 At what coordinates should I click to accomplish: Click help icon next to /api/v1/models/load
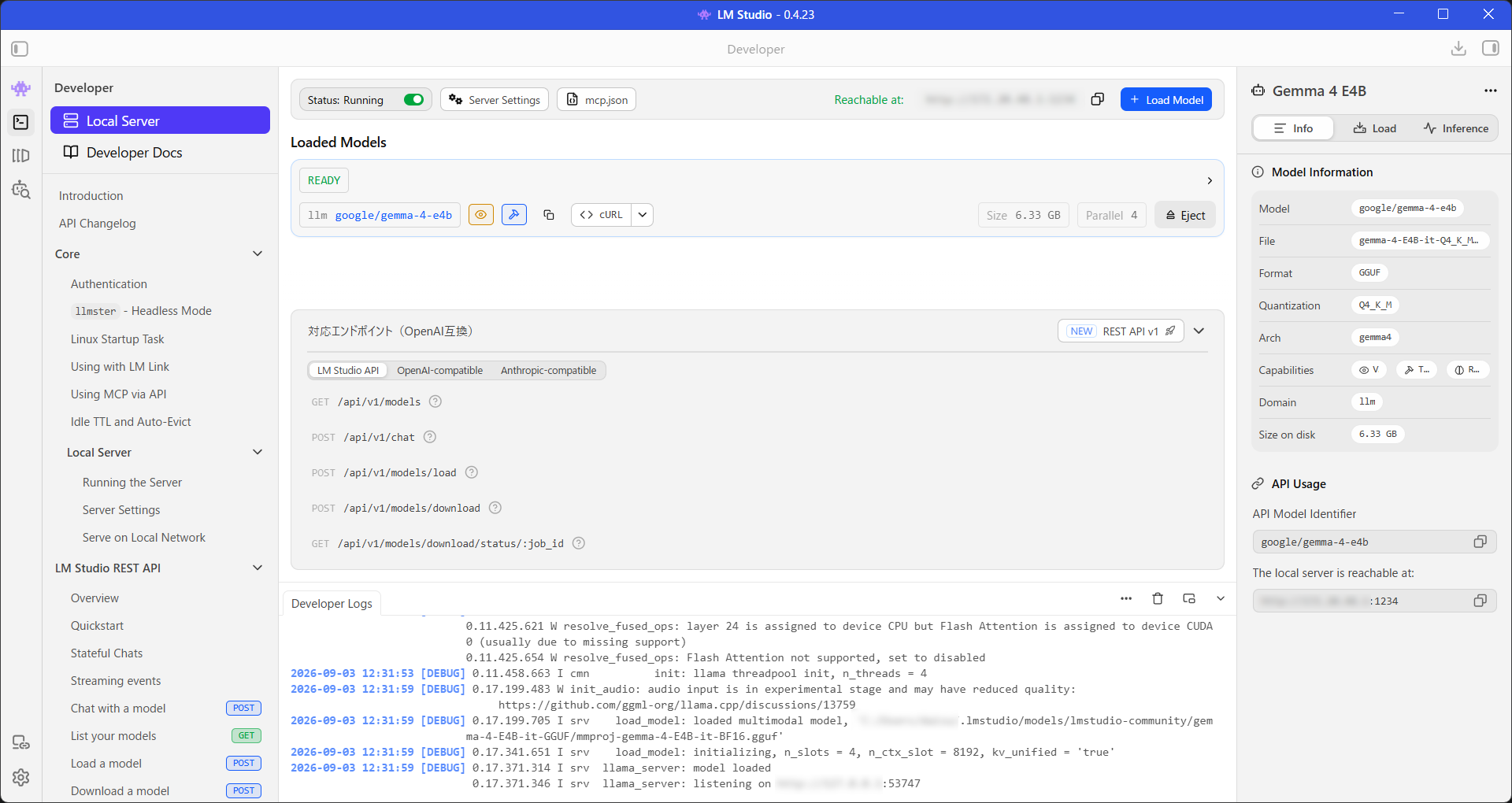pos(472,472)
